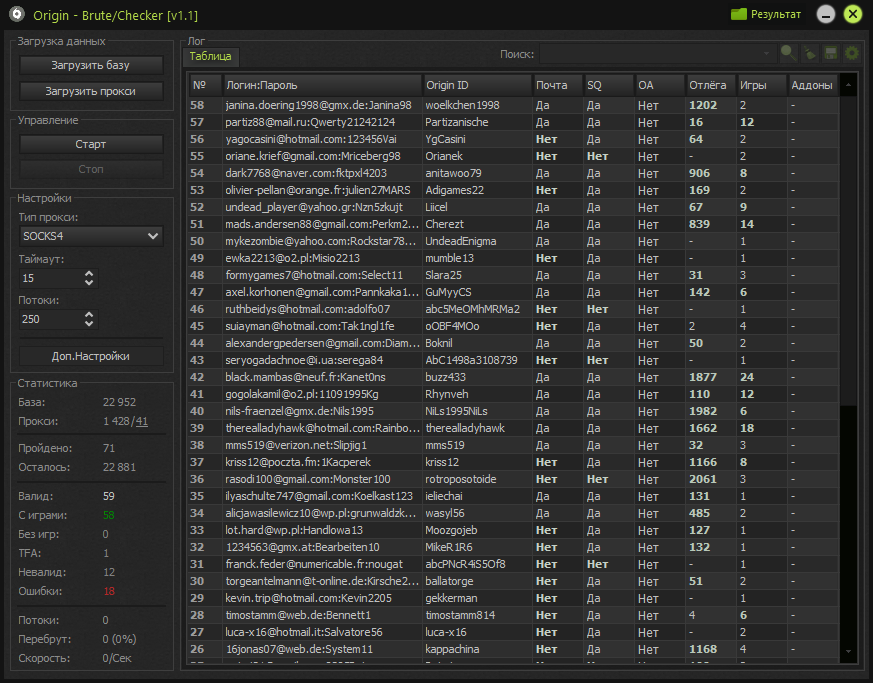Viewport: 873px width, 683px height.
Task: Increase Таймаут with the up arrow
Action: [89, 273]
